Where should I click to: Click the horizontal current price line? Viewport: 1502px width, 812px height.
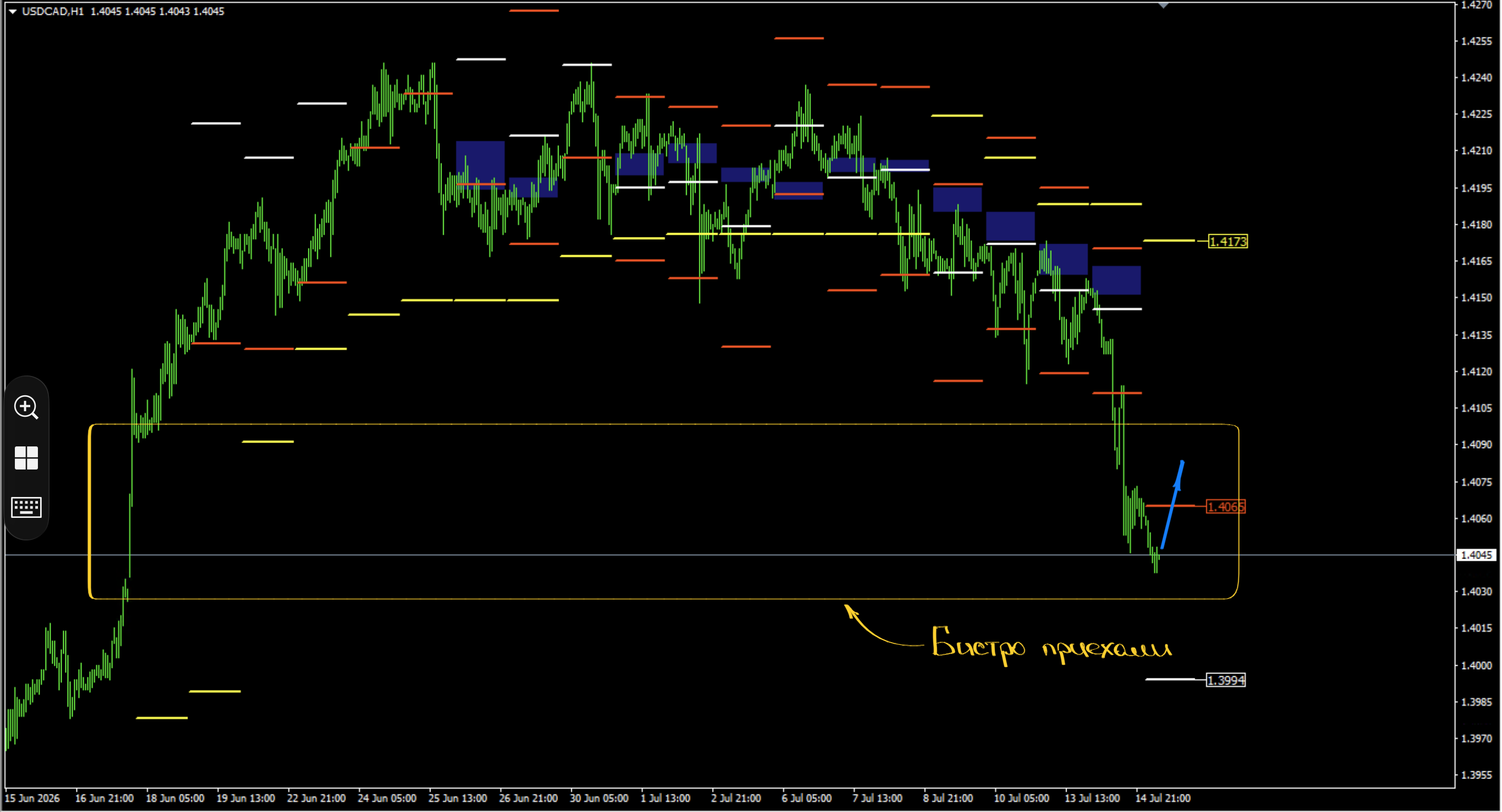(x=729, y=555)
